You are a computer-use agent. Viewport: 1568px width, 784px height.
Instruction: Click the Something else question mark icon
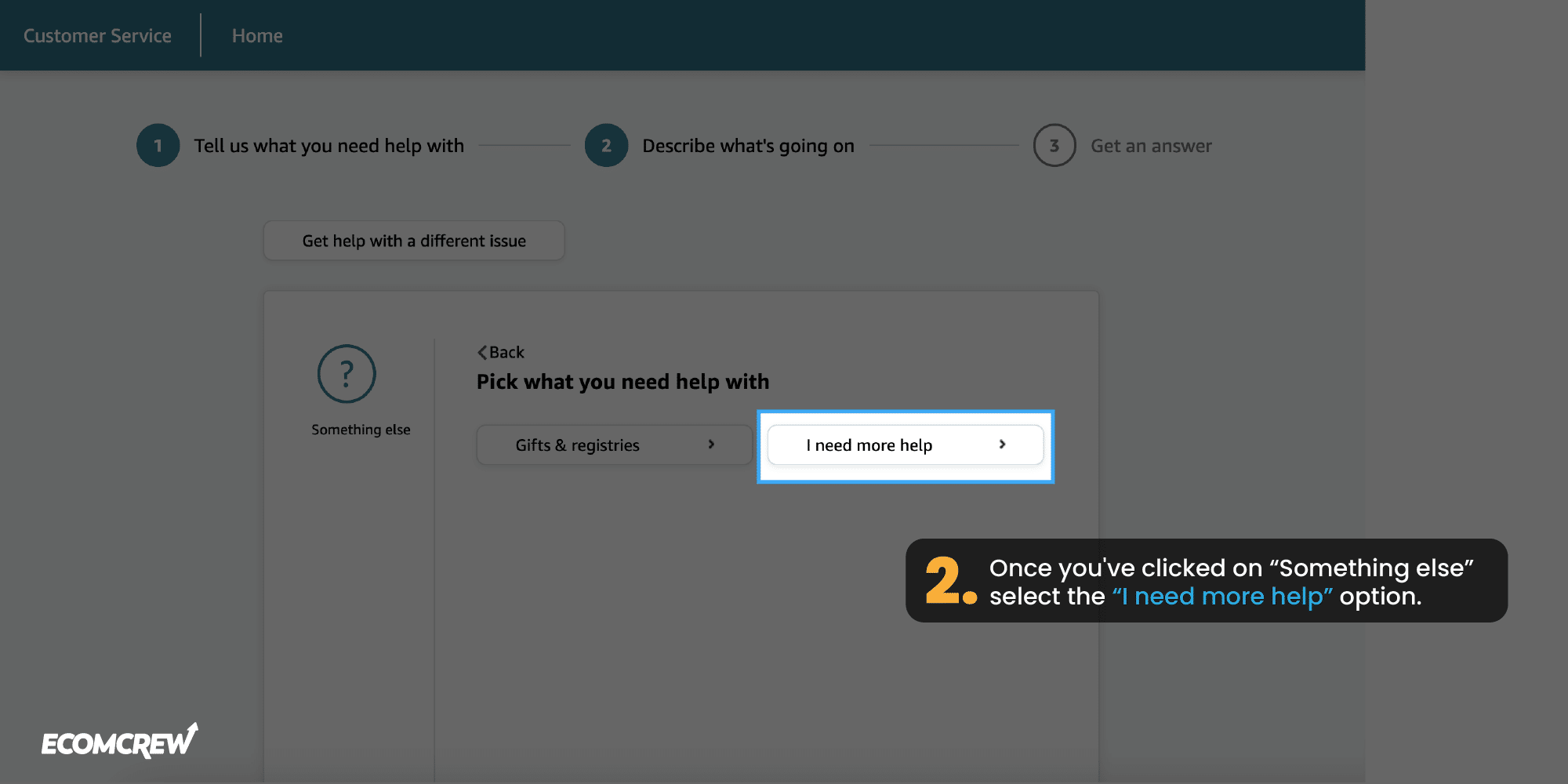point(347,374)
